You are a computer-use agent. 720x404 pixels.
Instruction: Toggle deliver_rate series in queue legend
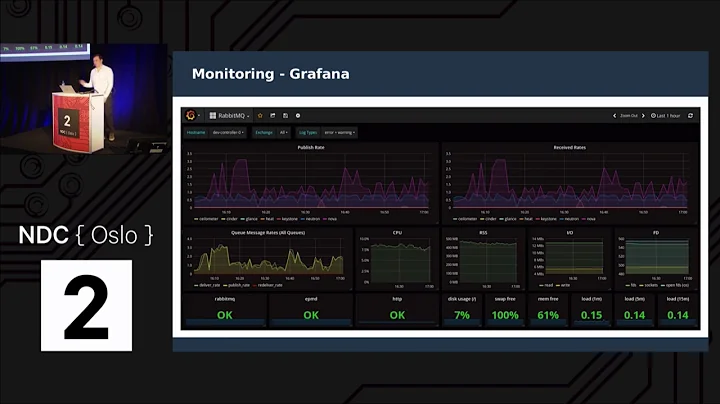pos(207,285)
